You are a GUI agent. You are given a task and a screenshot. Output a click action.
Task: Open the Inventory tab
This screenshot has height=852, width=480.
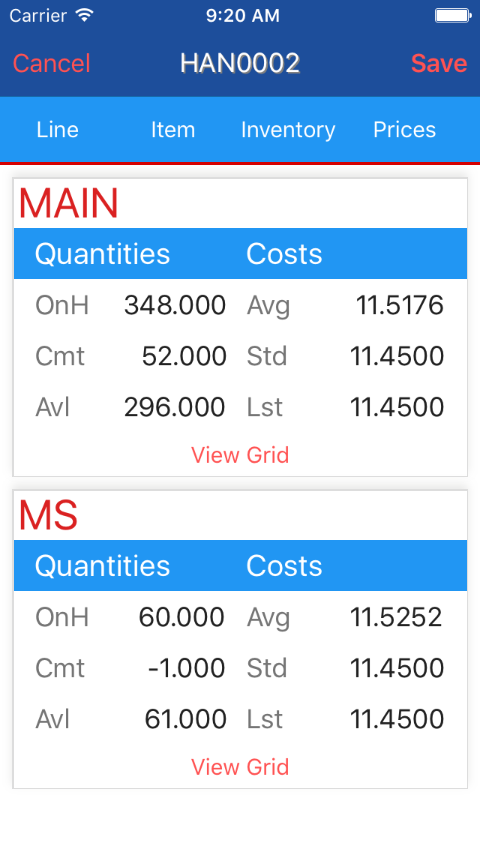click(x=288, y=130)
